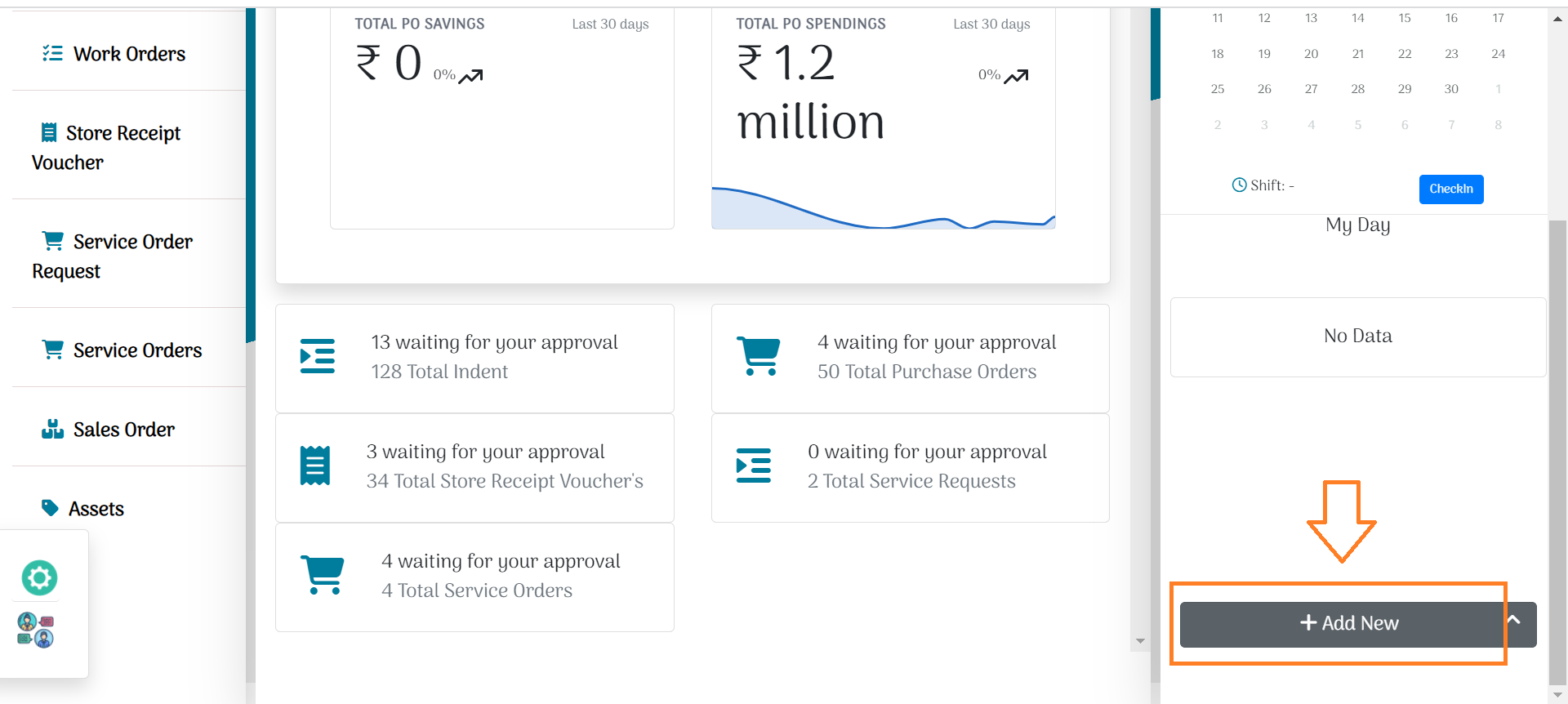Open the chat support avatars icon
Image resolution: width=1568 pixels, height=704 pixels.
click(36, 630)
